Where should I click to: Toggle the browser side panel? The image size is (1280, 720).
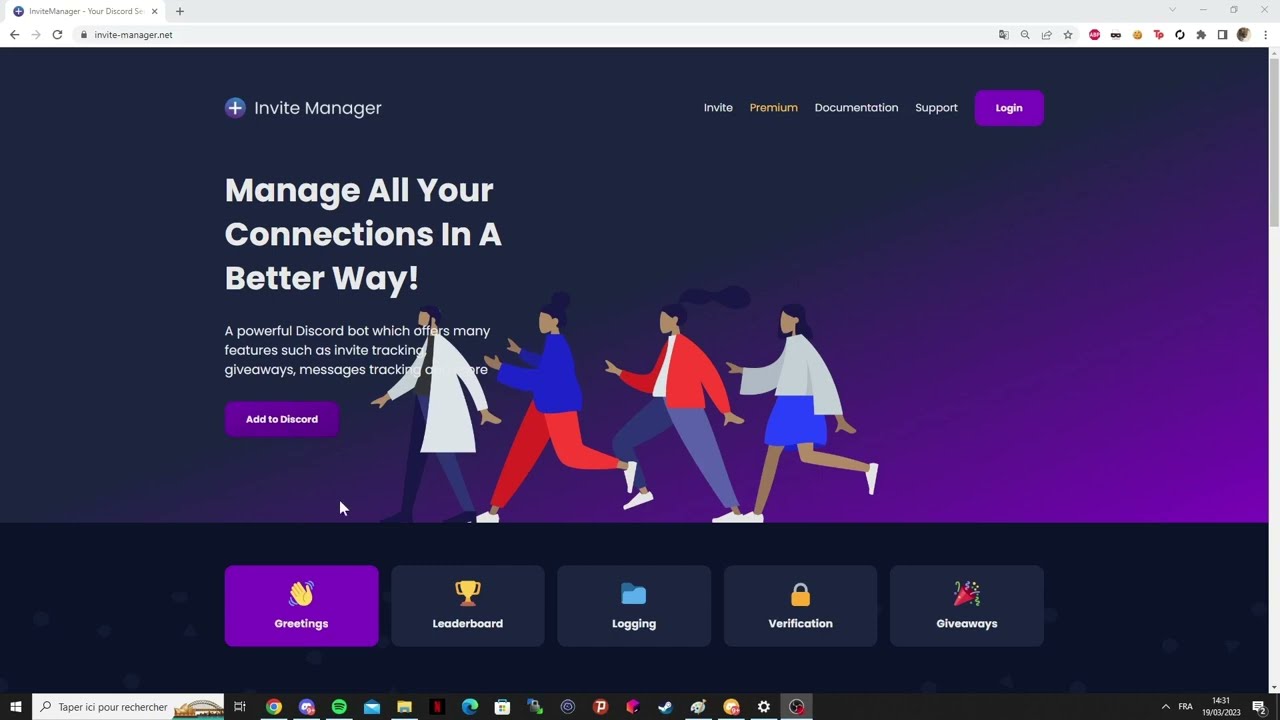click(1222, 35)
